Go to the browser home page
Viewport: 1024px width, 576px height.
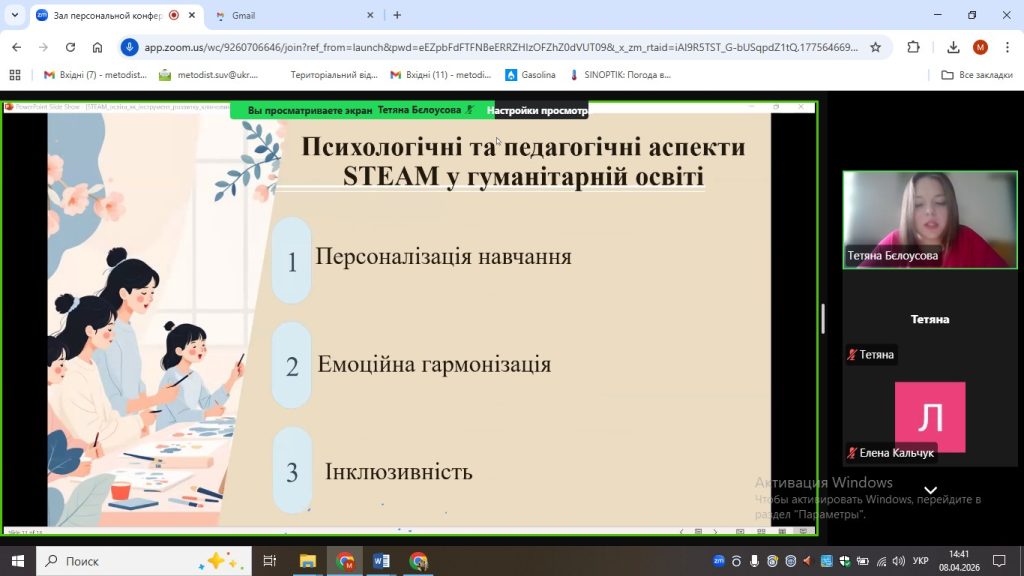(x=97, y=47)
